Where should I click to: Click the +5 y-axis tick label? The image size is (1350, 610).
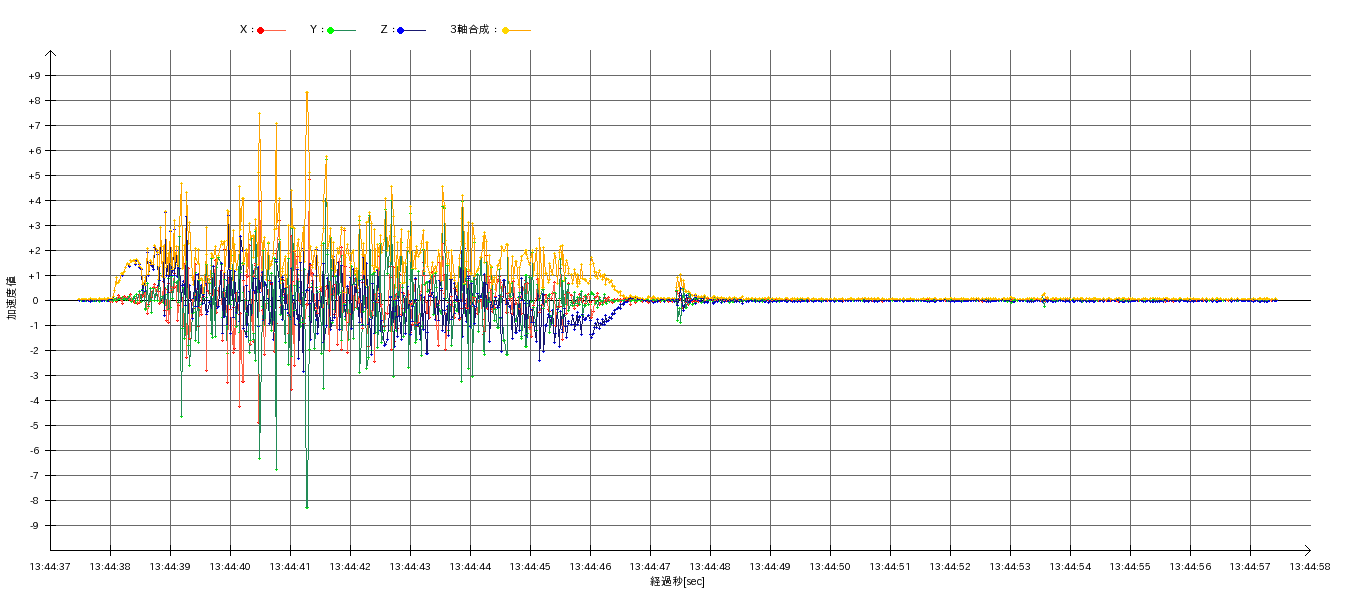tap(34, 176)
